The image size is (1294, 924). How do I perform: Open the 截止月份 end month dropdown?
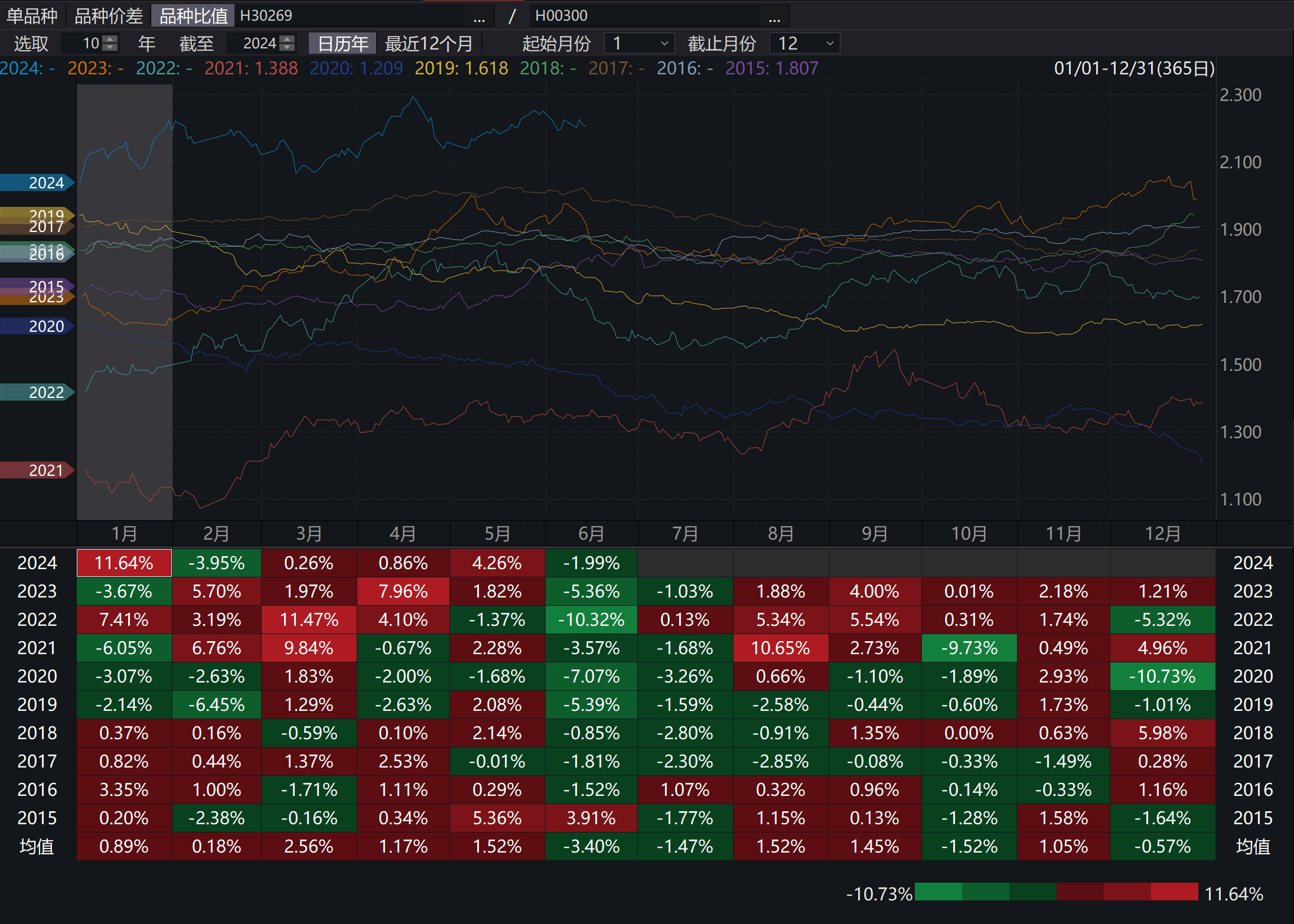click(x=829, y=44)
